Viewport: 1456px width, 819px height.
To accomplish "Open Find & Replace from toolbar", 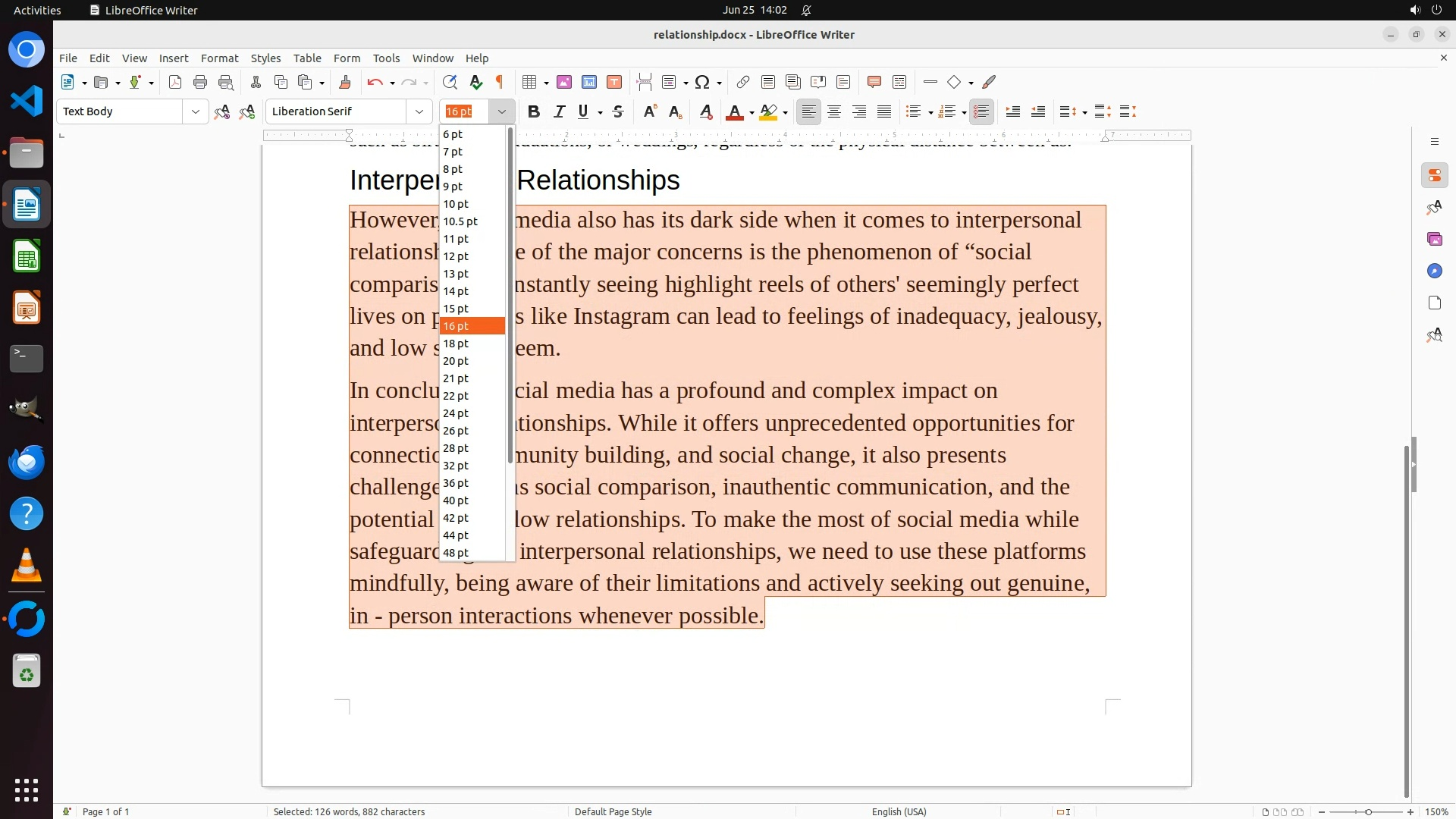I will [450, 82].
